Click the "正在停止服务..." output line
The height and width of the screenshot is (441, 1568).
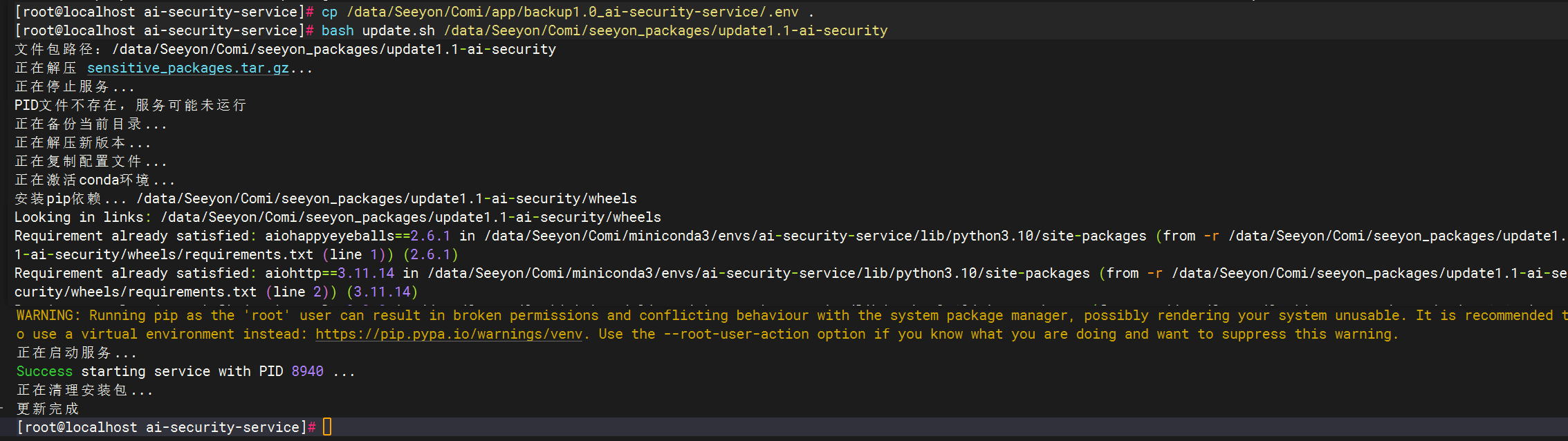point(74,87)
